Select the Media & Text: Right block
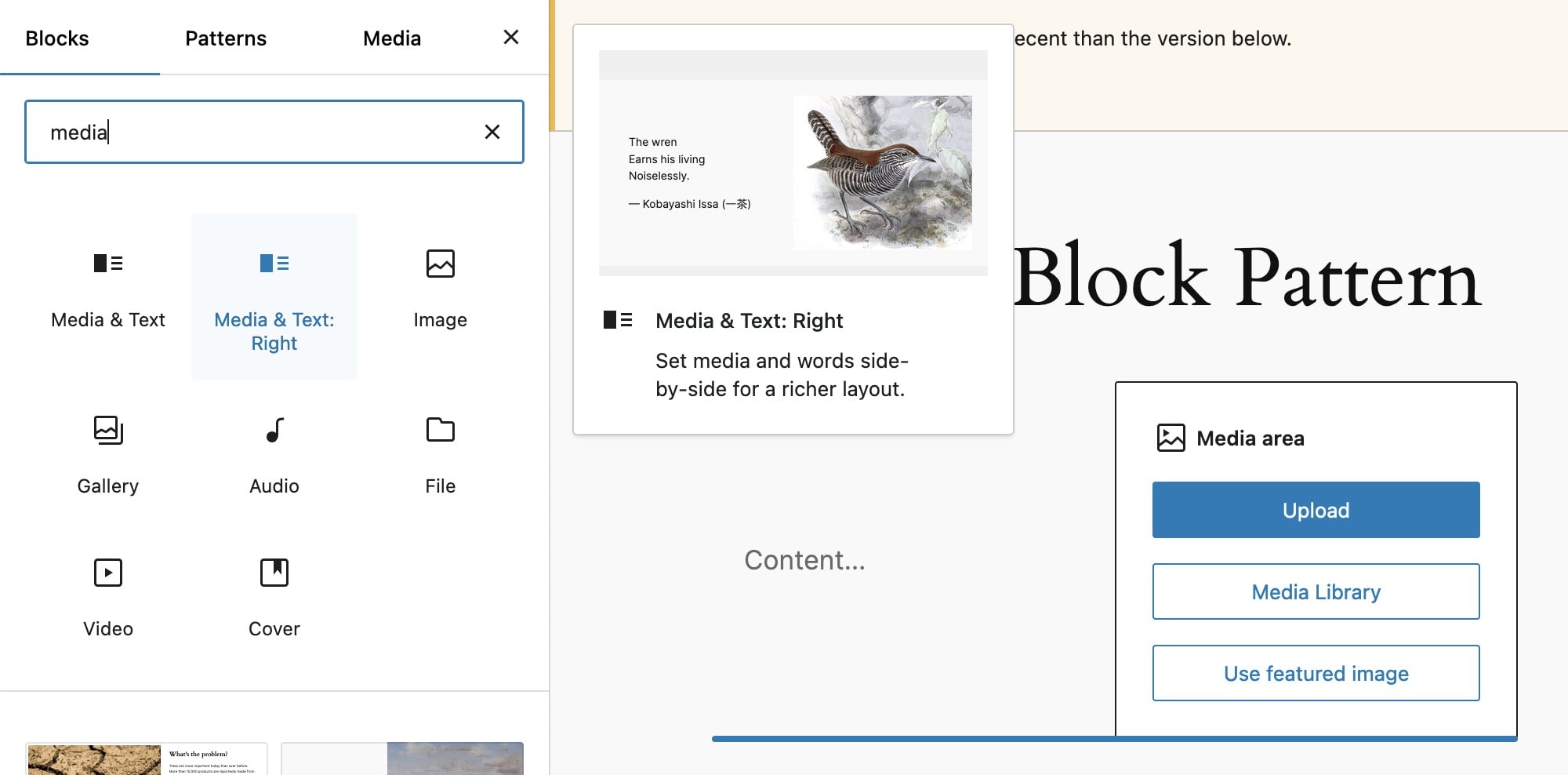 pyautogui.click(x=274, y=297)
